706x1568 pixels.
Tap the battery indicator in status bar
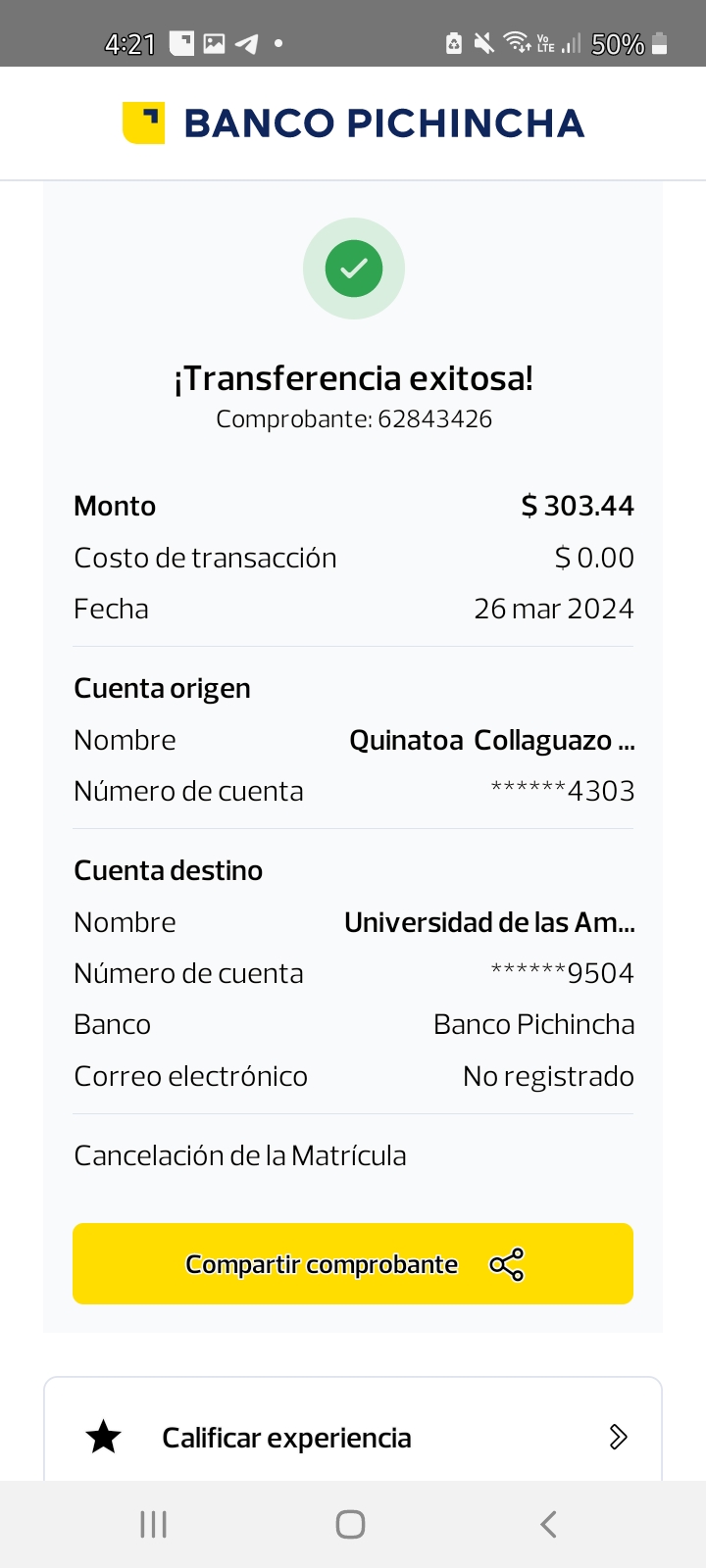(x=660, y=44)
